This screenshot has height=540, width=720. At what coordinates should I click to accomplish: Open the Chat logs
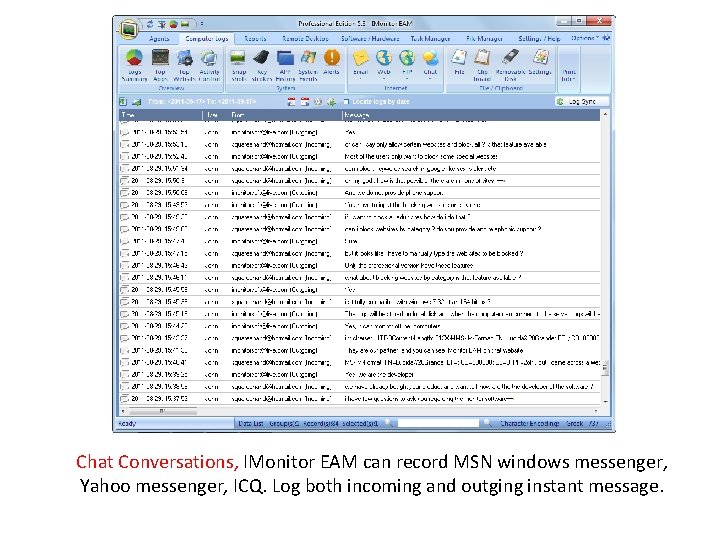pos(430,63)
